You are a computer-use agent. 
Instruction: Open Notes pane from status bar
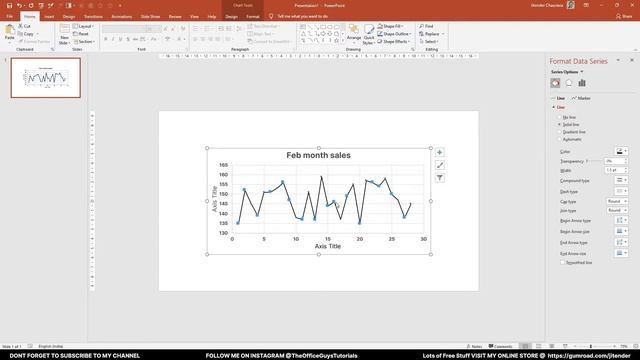pyautogui.click(x=474, y=346)
